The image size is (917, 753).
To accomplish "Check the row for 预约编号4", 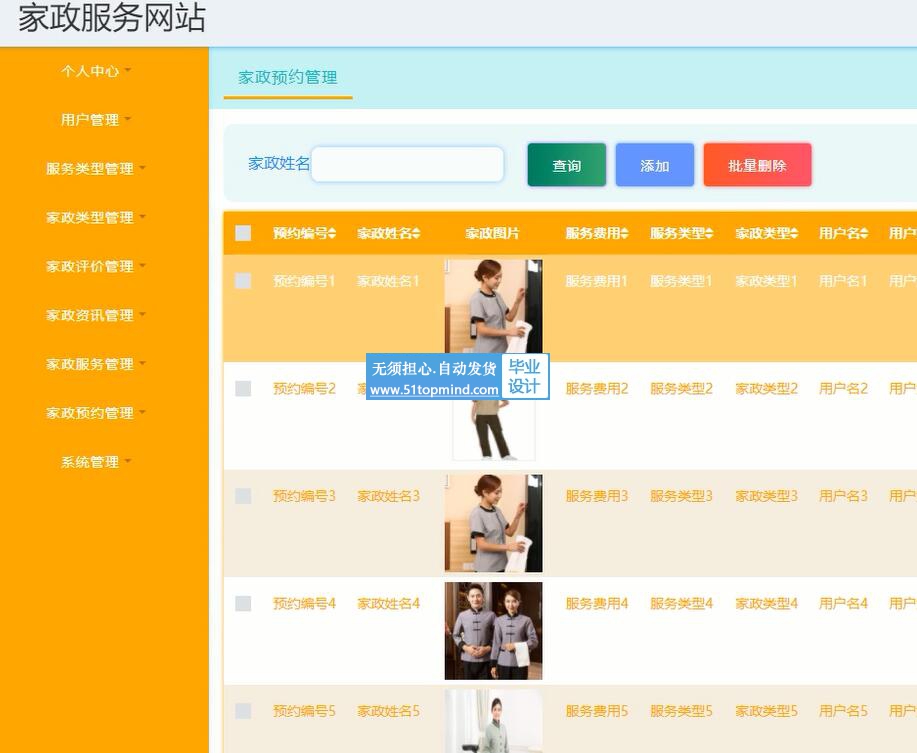I will 243,603.
